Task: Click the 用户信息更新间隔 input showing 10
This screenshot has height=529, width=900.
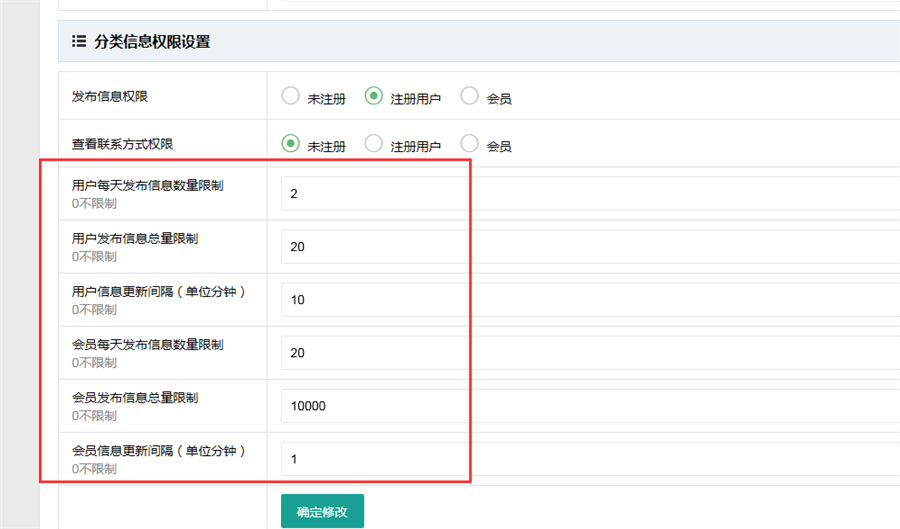Action: tap(590, 300)
